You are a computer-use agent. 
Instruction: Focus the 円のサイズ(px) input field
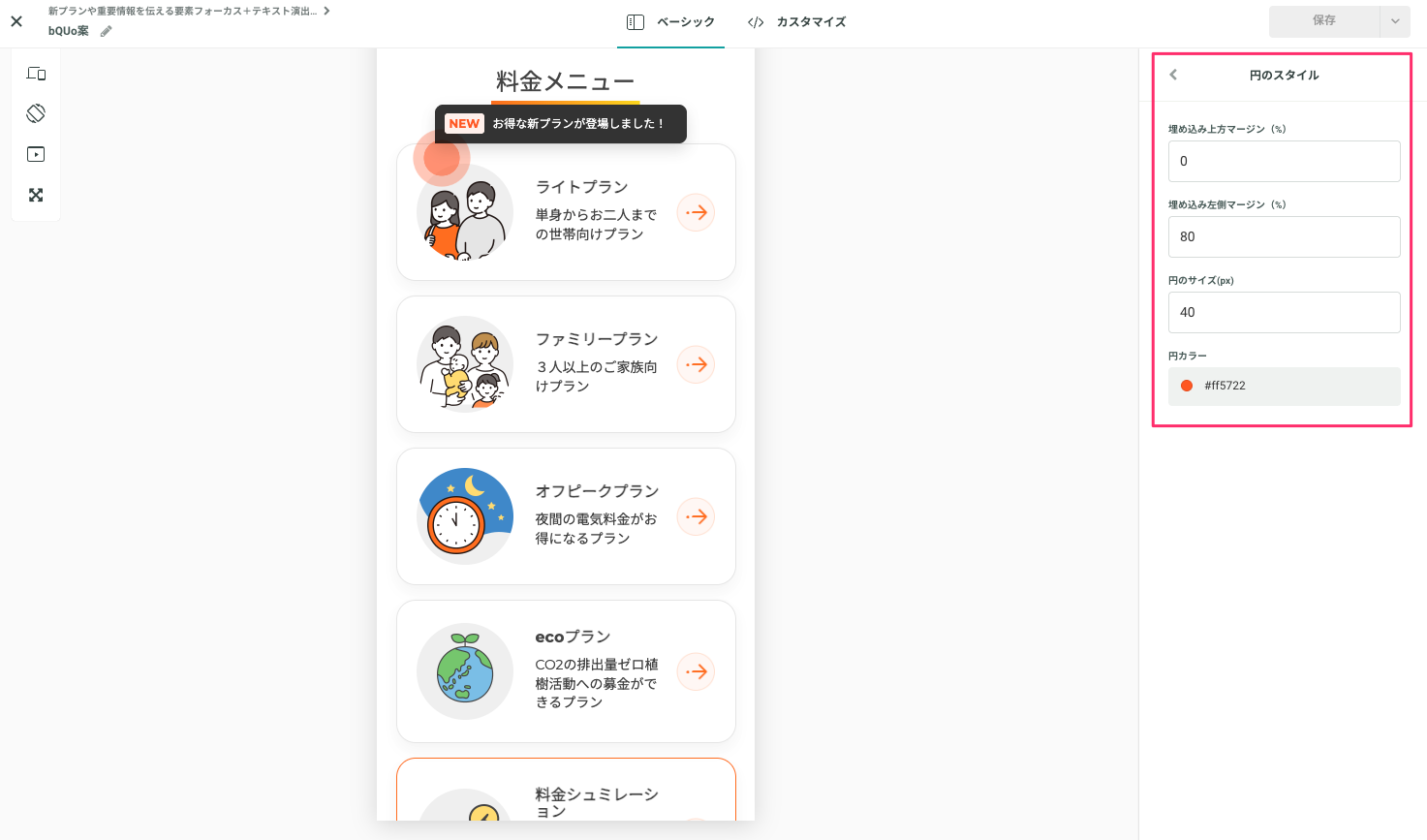1284,312
